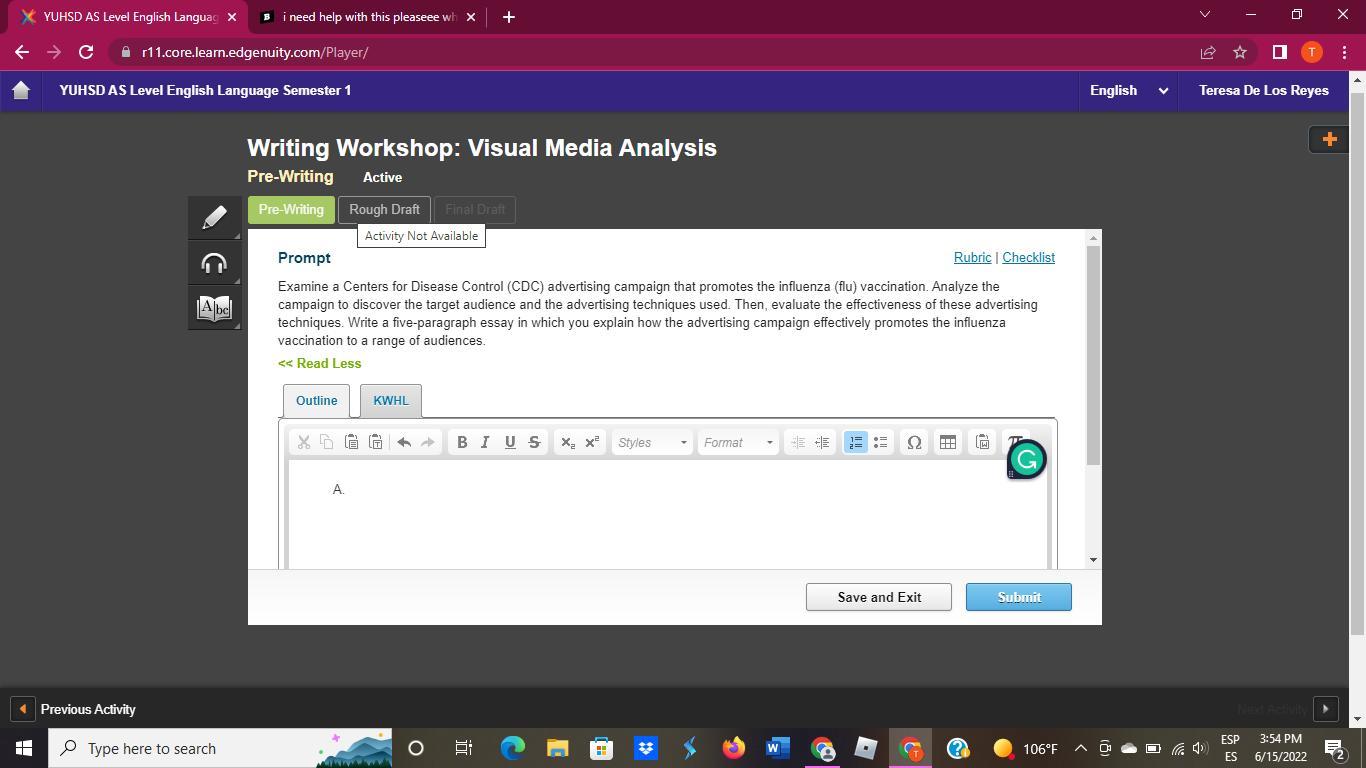Insert a table into the editor
Viewport: 1366px width, 768px height.
[x=948, y=442]
